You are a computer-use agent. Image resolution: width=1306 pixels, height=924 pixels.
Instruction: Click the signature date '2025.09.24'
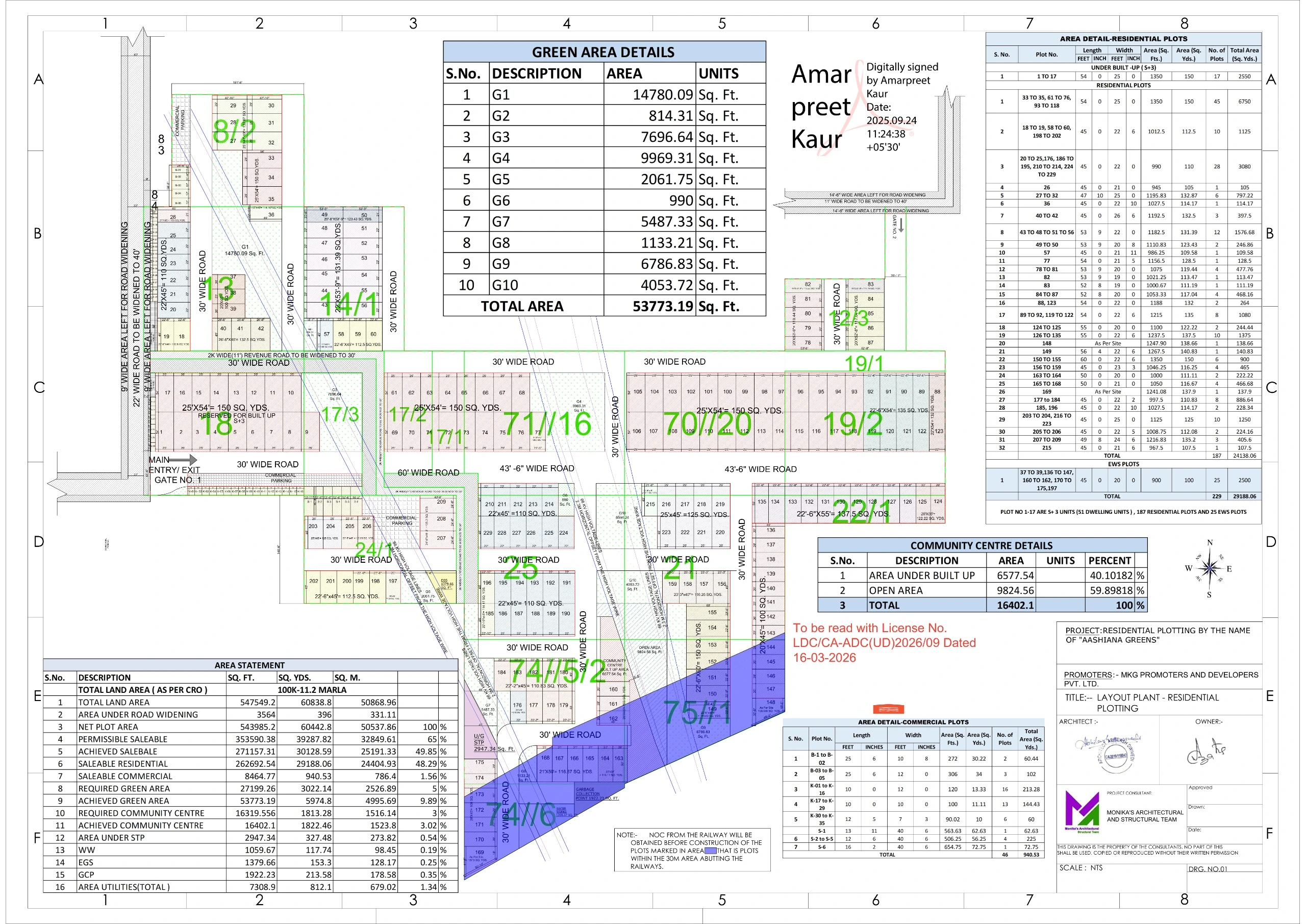[892, 120]
